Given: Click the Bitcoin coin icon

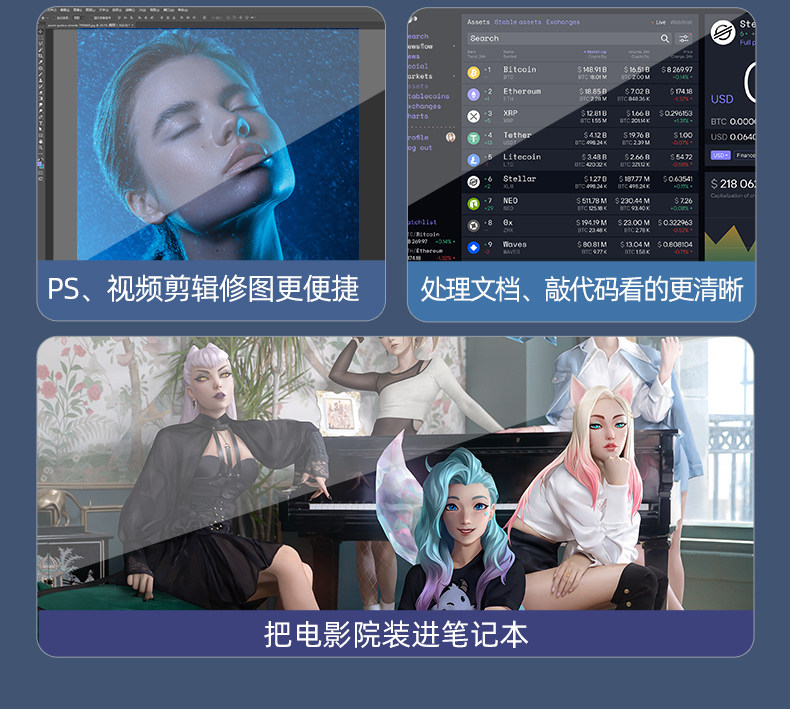Looking at the screenshot, I should point(473,73).
